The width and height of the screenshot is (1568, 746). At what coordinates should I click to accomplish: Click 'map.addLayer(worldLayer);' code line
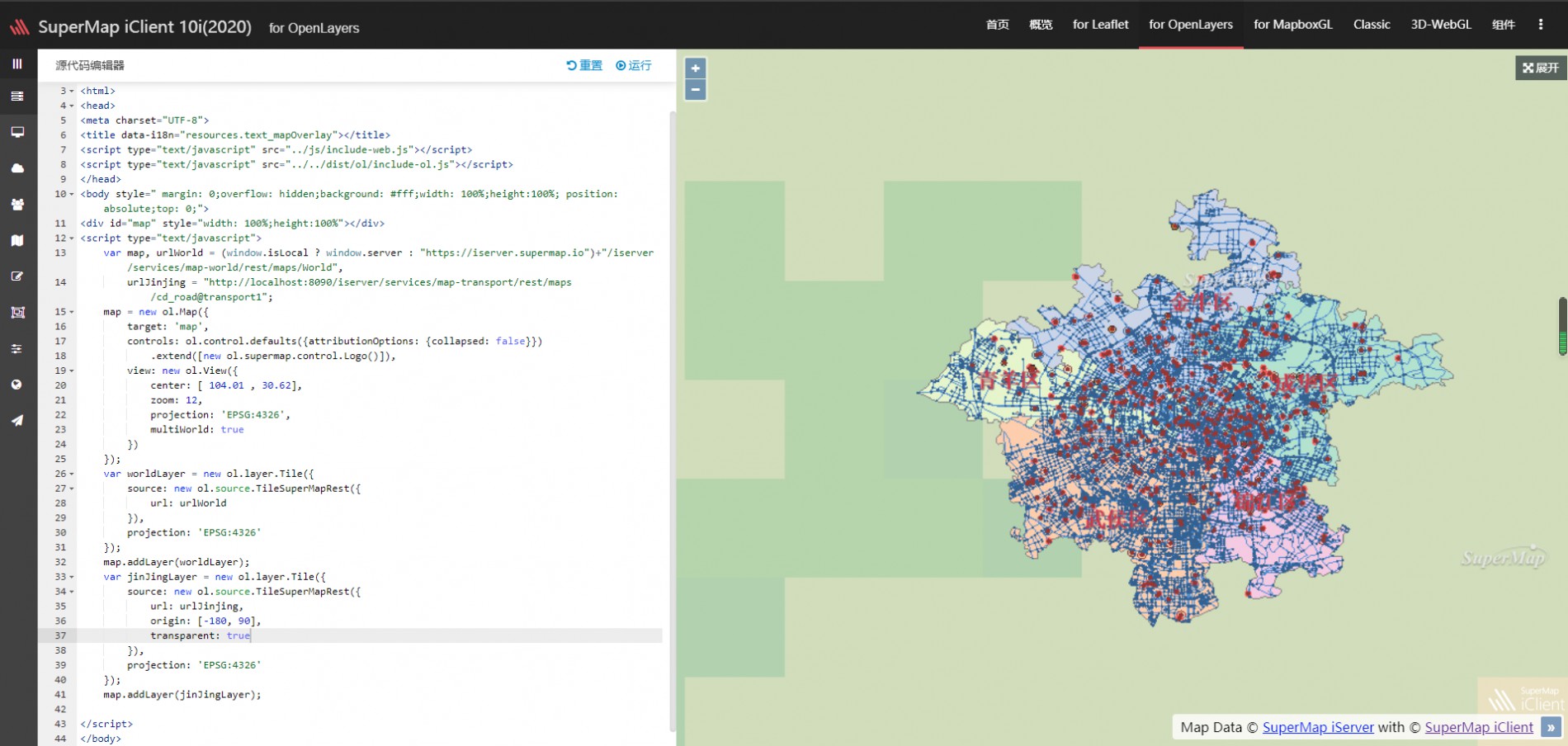point(176,562)
